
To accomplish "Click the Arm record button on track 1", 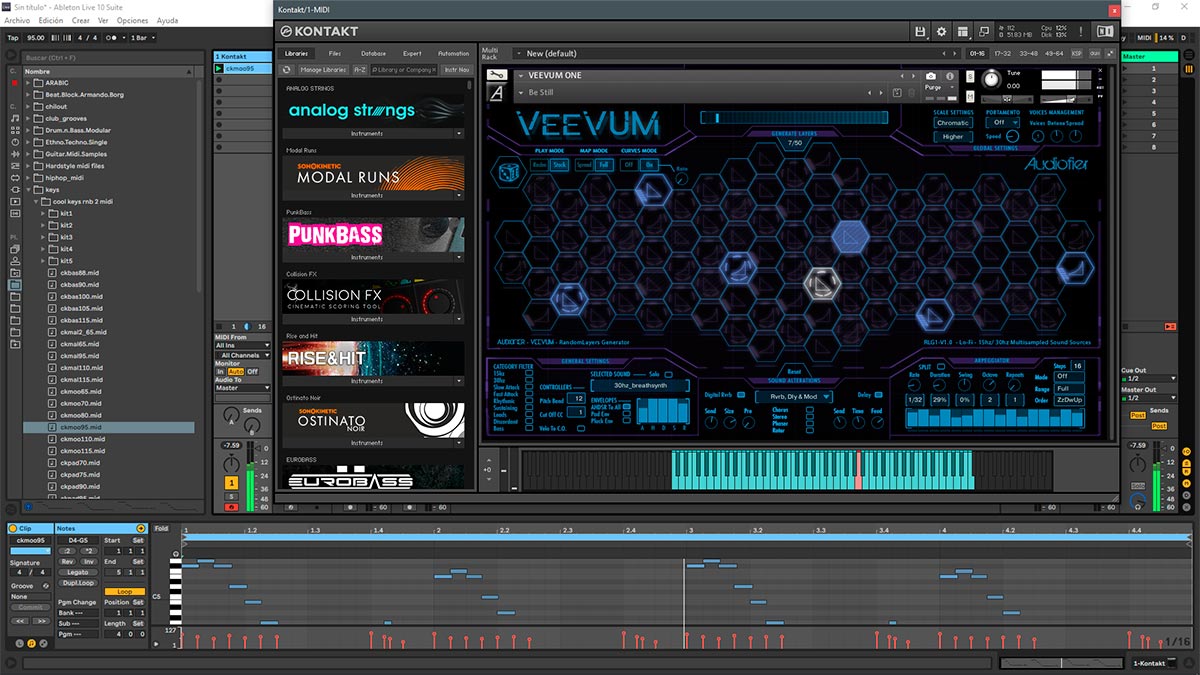I will pos(232,507).
